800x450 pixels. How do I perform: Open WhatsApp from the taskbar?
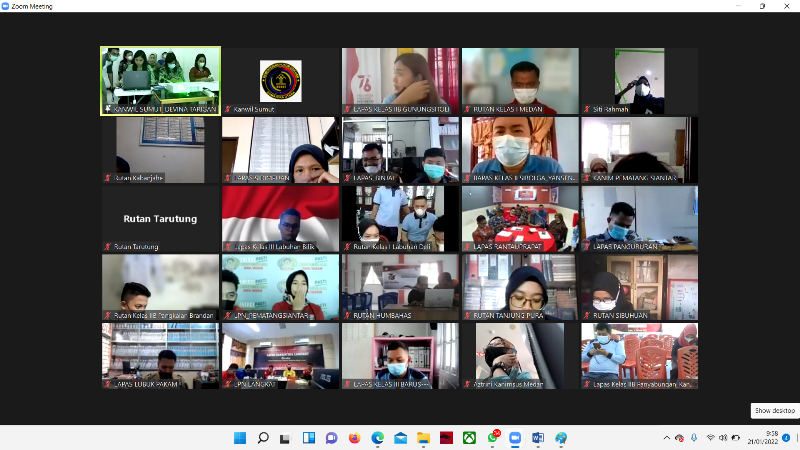pyautogui.click(x=493, y=438)
